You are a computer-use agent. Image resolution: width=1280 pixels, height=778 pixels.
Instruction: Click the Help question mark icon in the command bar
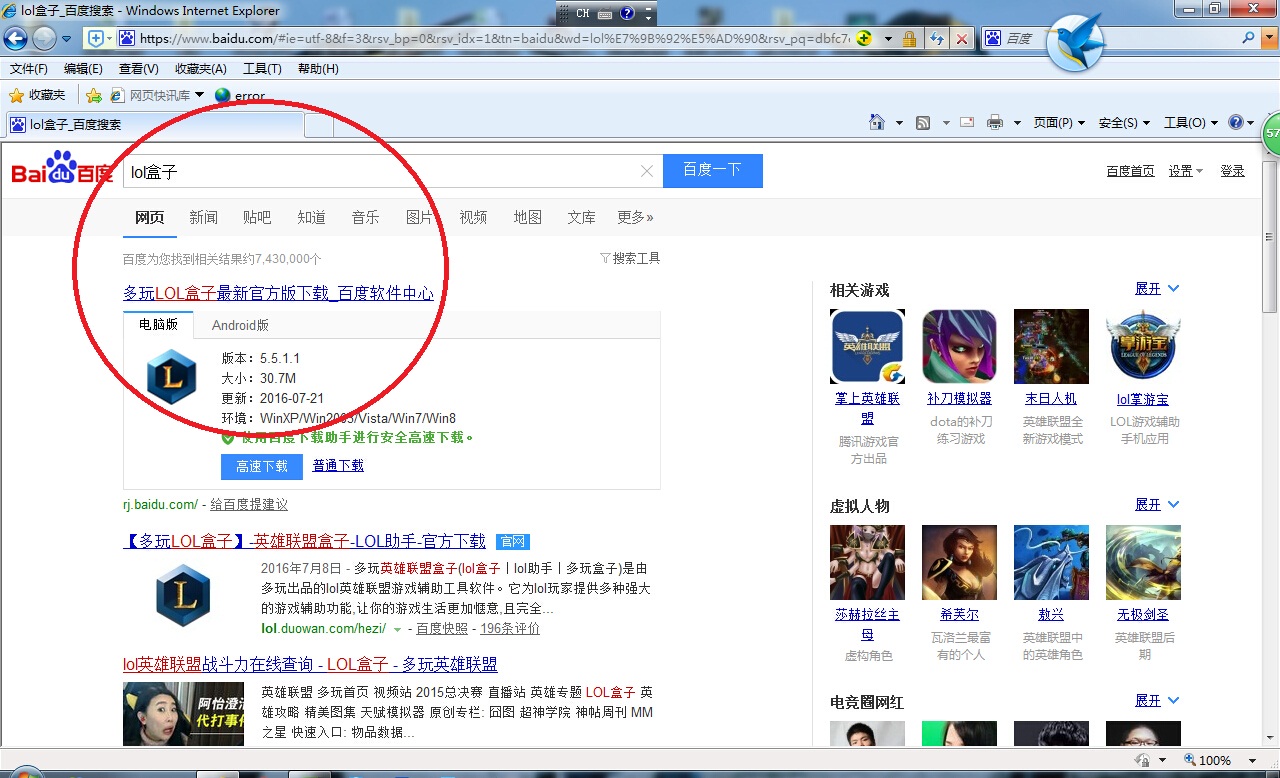coord(1236,122)
